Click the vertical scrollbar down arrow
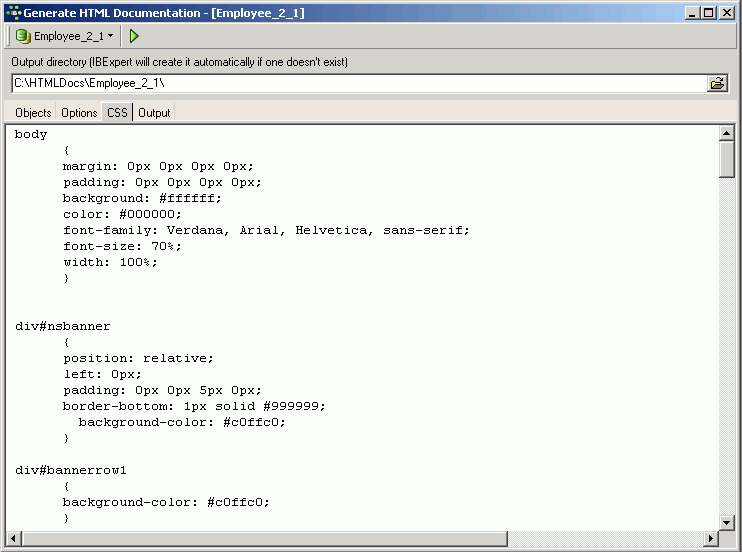Screen dimensions: 742x552 point(727,523)
